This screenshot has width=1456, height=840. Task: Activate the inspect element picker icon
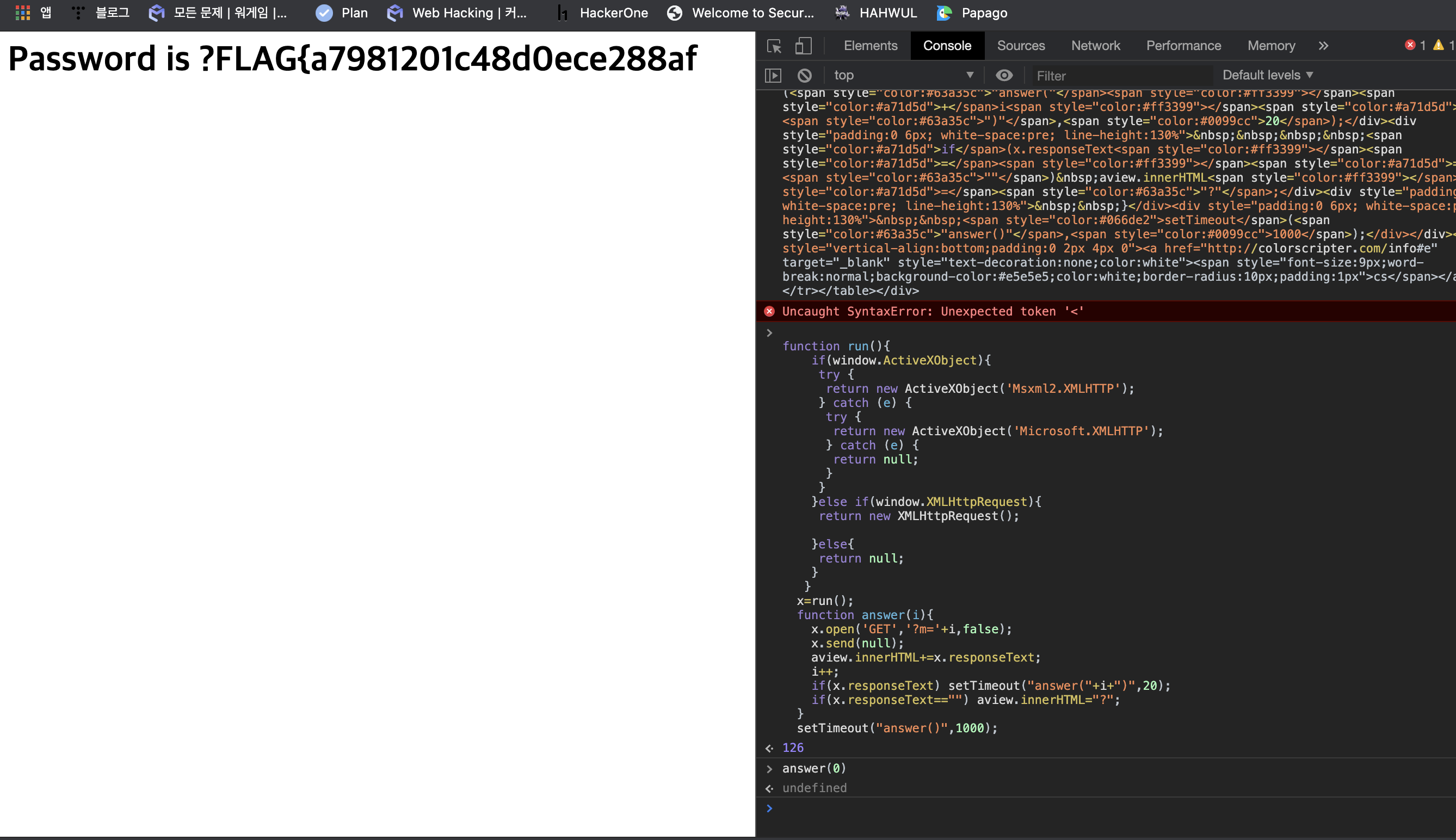tap(774, 46)
